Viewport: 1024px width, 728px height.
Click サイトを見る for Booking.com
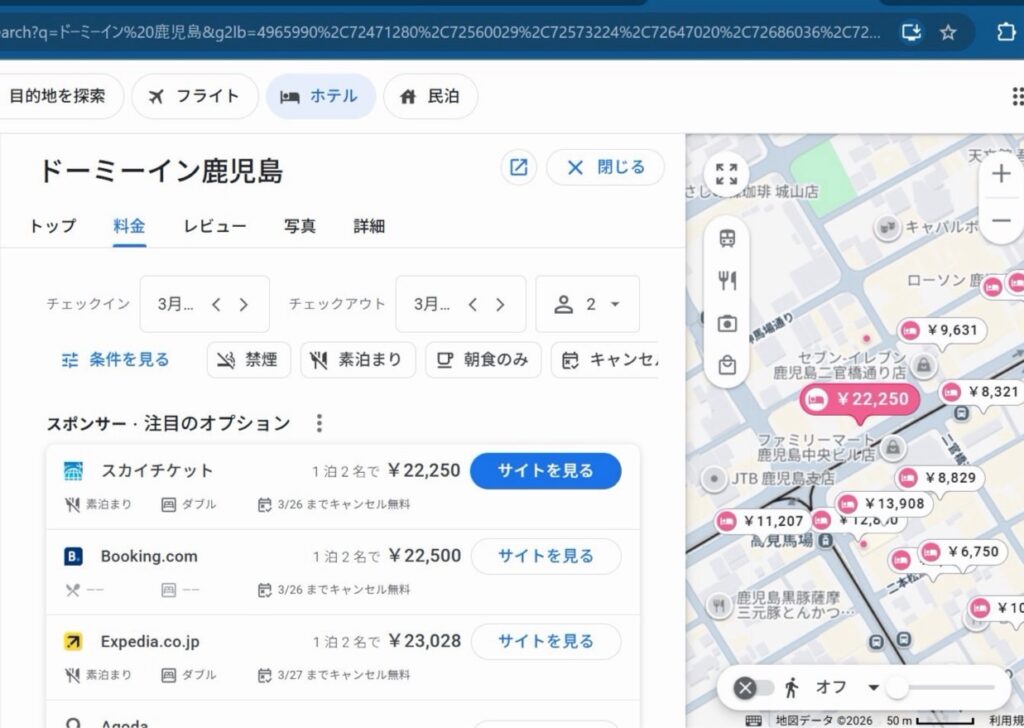[545, 556]
